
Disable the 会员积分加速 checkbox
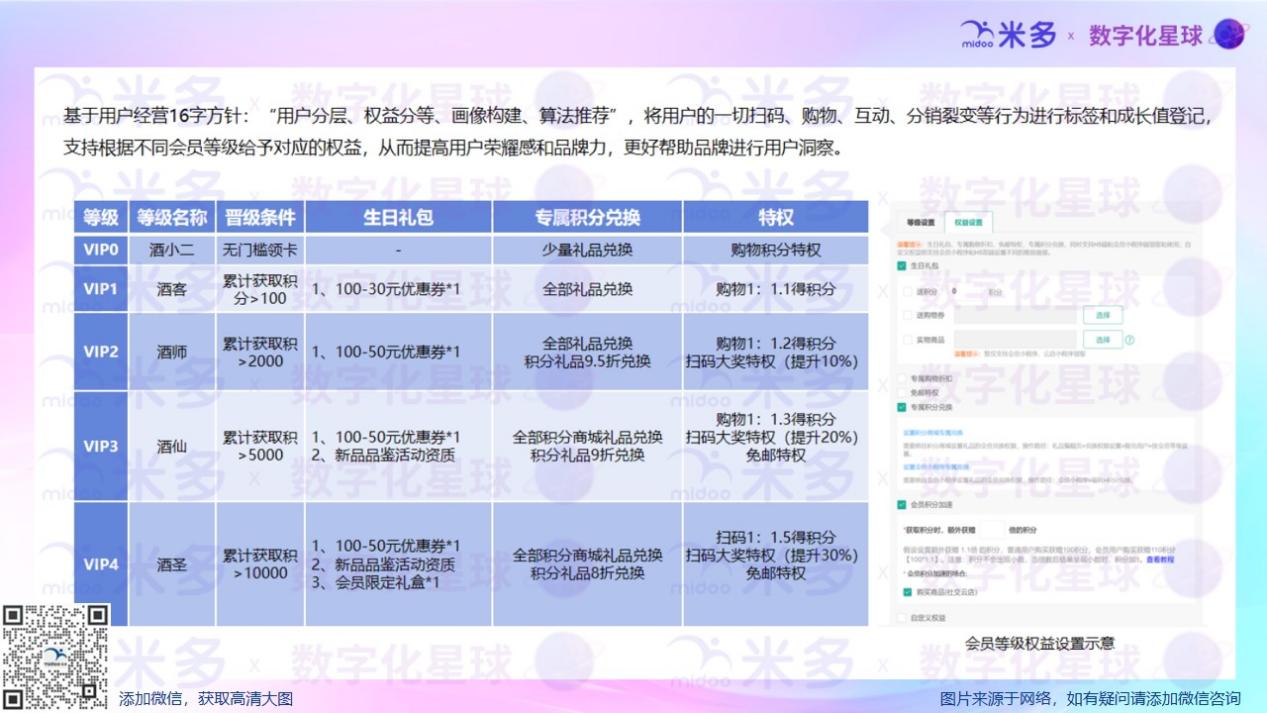pos(902,505)
